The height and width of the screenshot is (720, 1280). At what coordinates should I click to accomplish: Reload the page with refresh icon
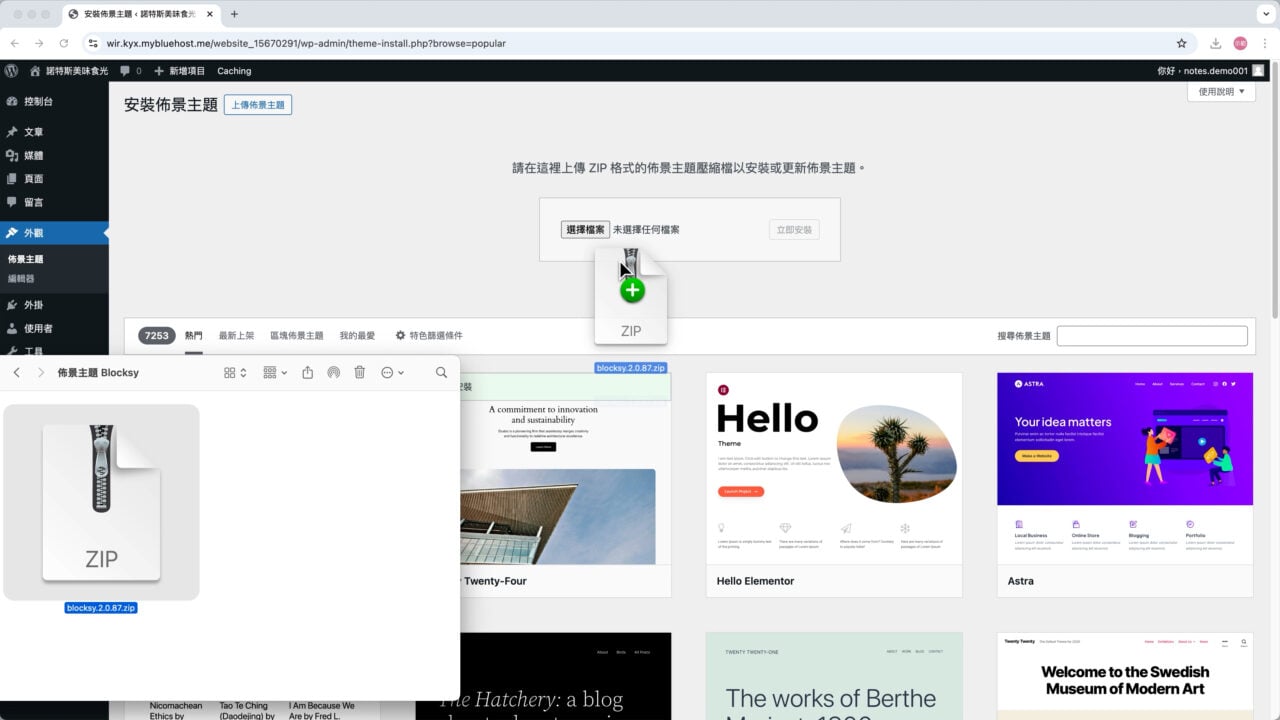click(x=64, y=43)
